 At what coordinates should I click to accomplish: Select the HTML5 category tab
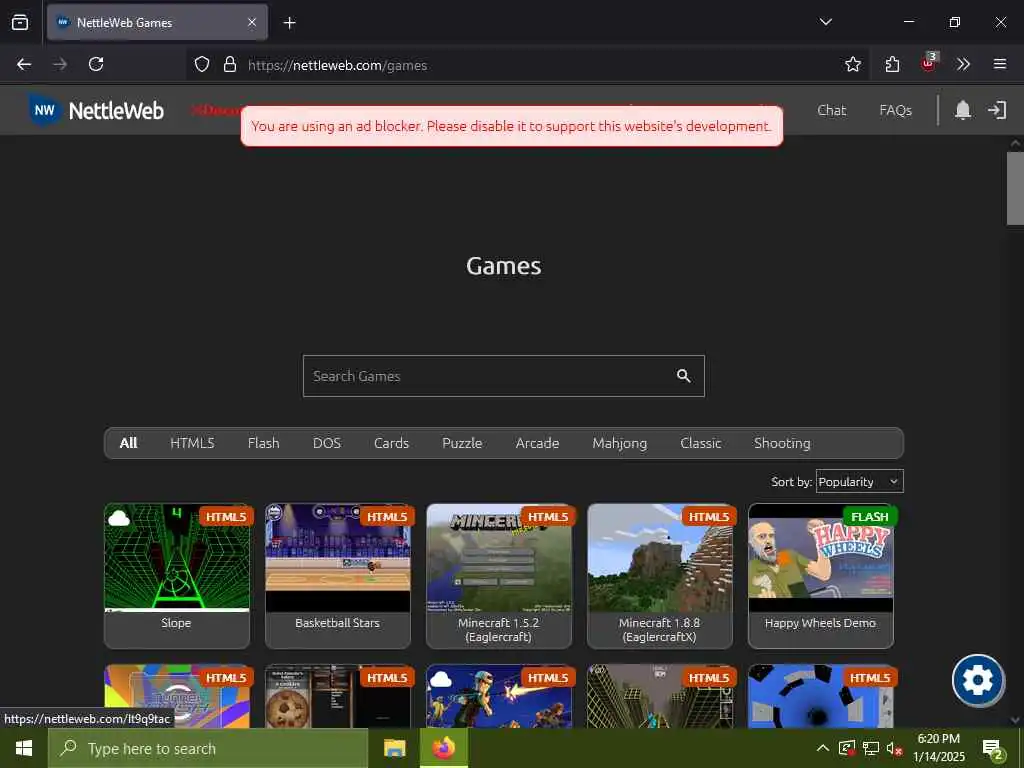[192, 443]
